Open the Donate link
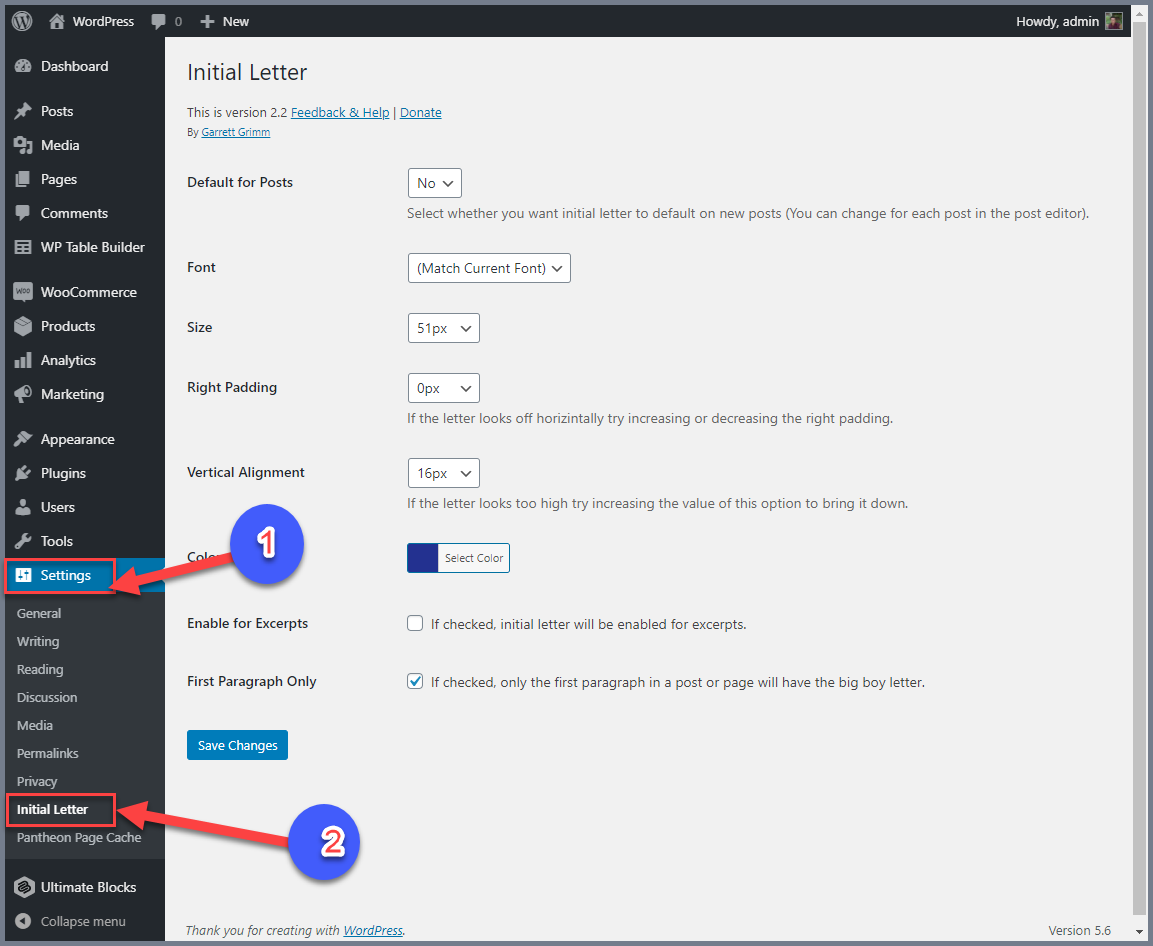Viewport: 1153px width, 946px height. point(421,113)
